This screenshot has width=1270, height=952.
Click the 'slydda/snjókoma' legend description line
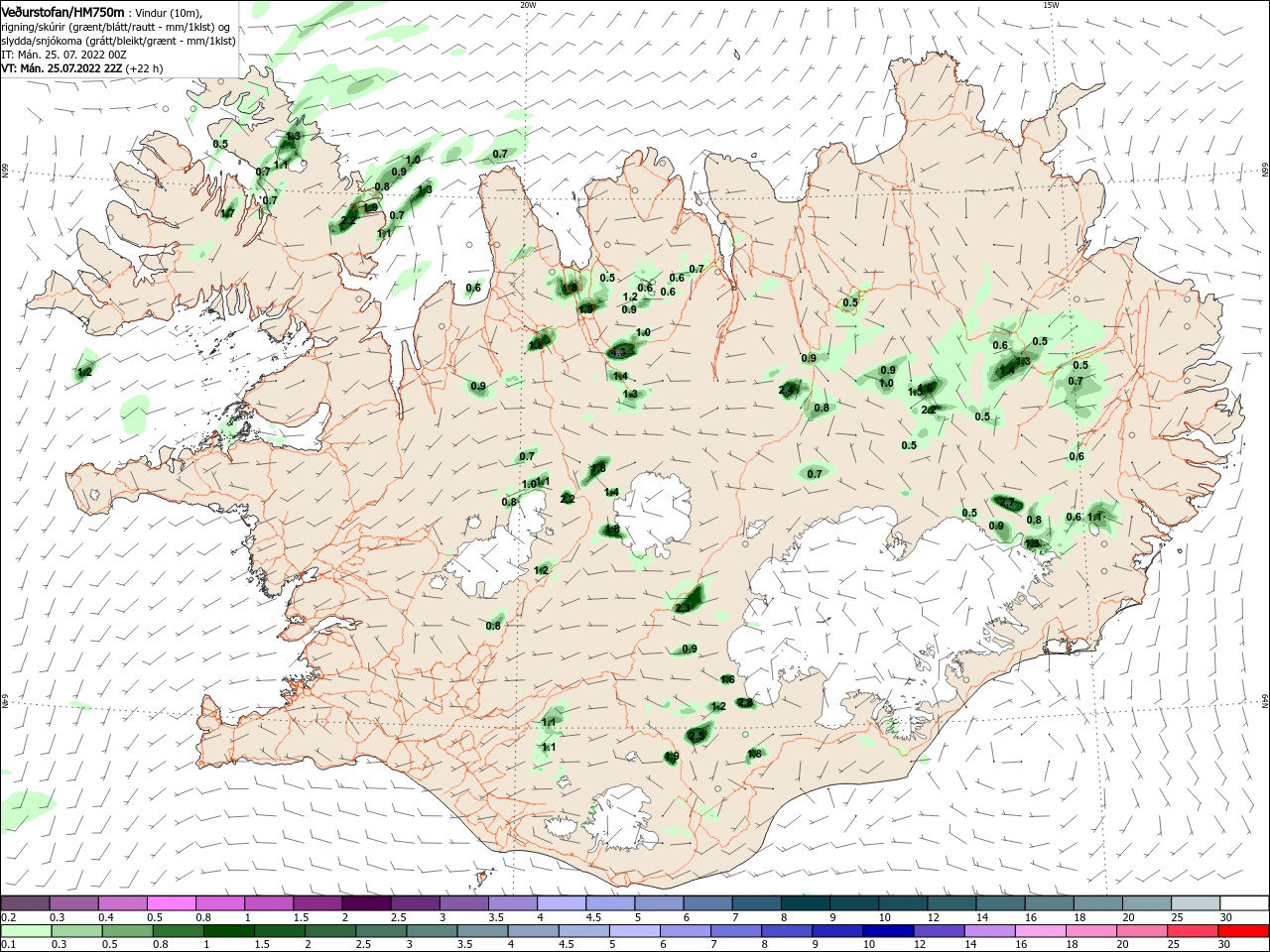pos(118,41)
